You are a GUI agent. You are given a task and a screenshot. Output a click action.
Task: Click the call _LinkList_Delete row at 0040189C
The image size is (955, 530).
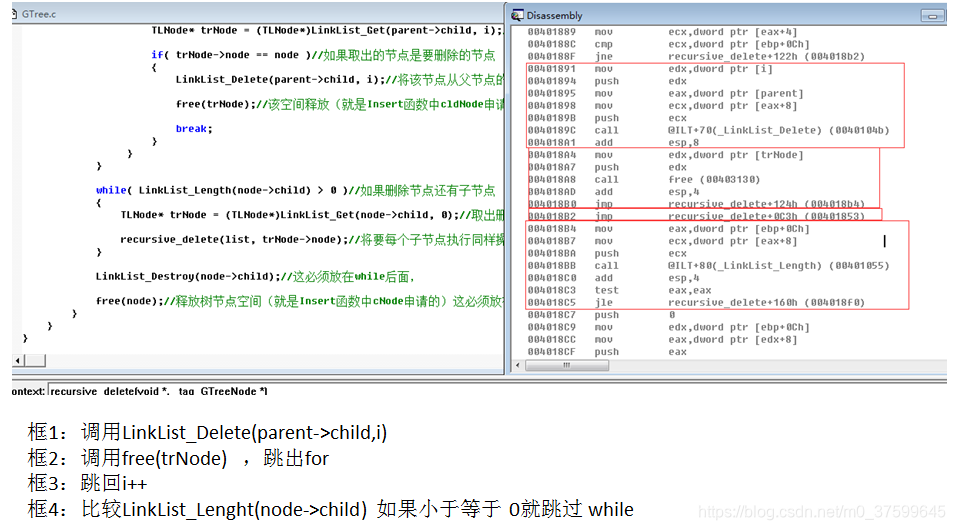708,130
